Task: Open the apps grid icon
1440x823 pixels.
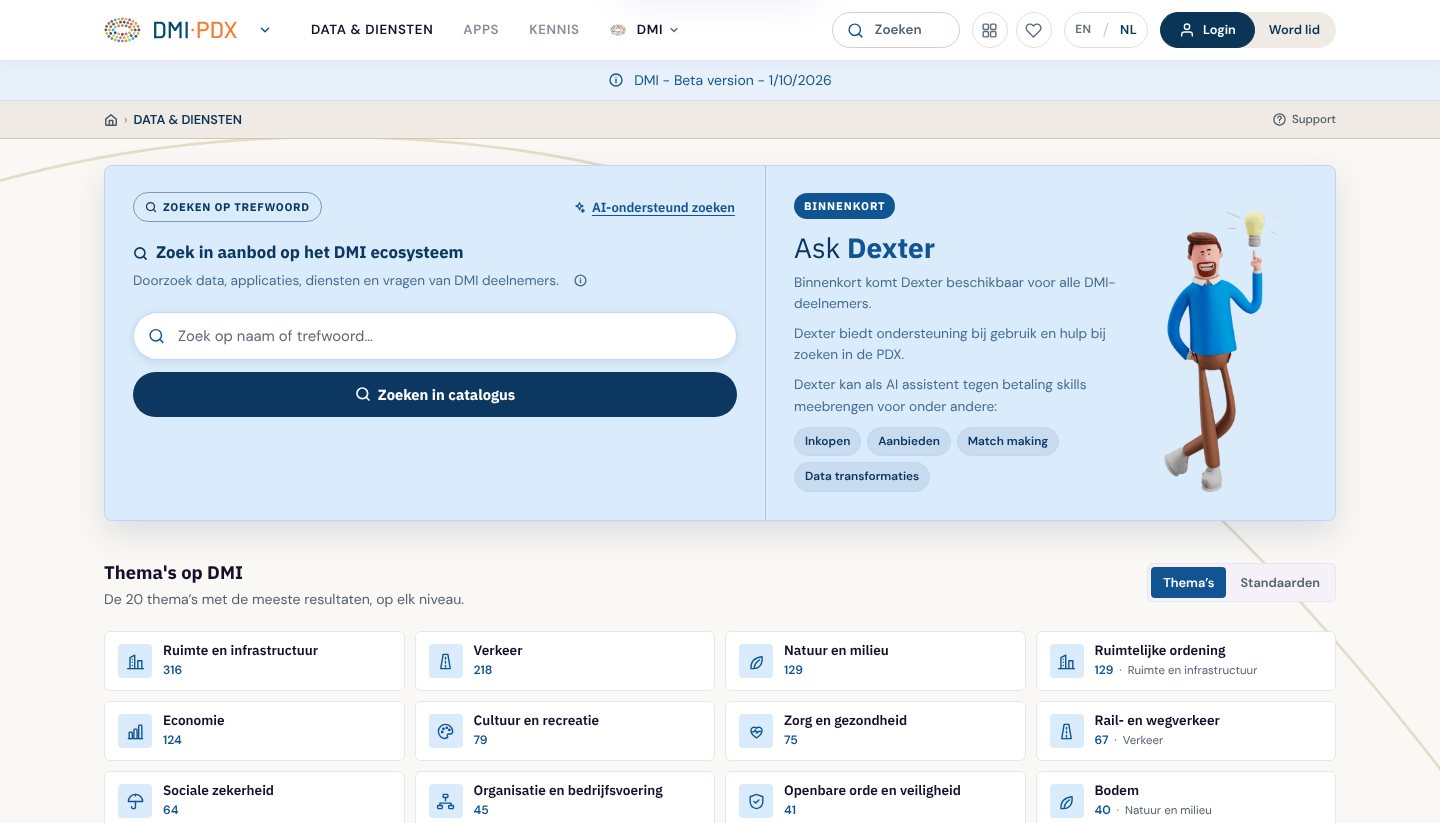Action: pos(990,30)
